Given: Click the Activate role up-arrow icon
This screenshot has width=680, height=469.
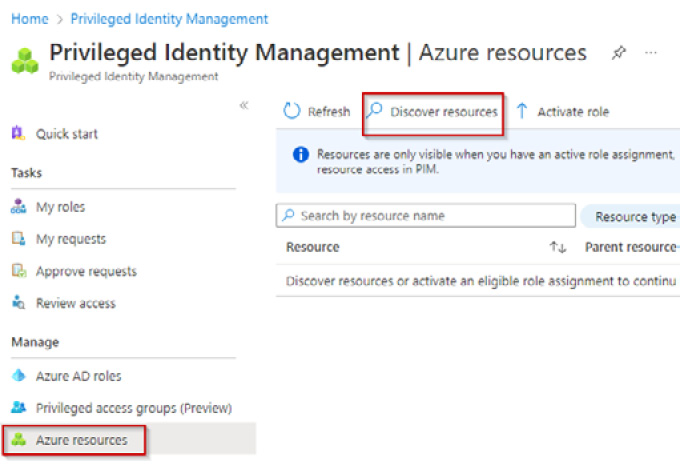Looking at the screenshot, I should point(522,111).
